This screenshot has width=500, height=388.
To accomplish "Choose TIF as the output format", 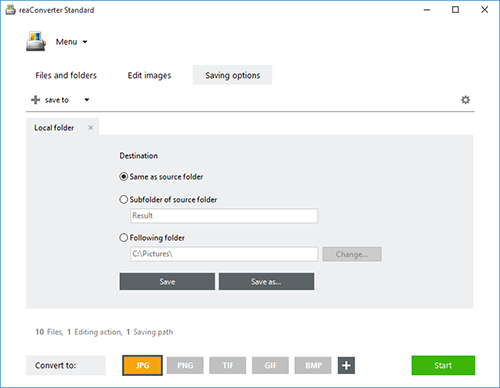I will pos(228,366).
